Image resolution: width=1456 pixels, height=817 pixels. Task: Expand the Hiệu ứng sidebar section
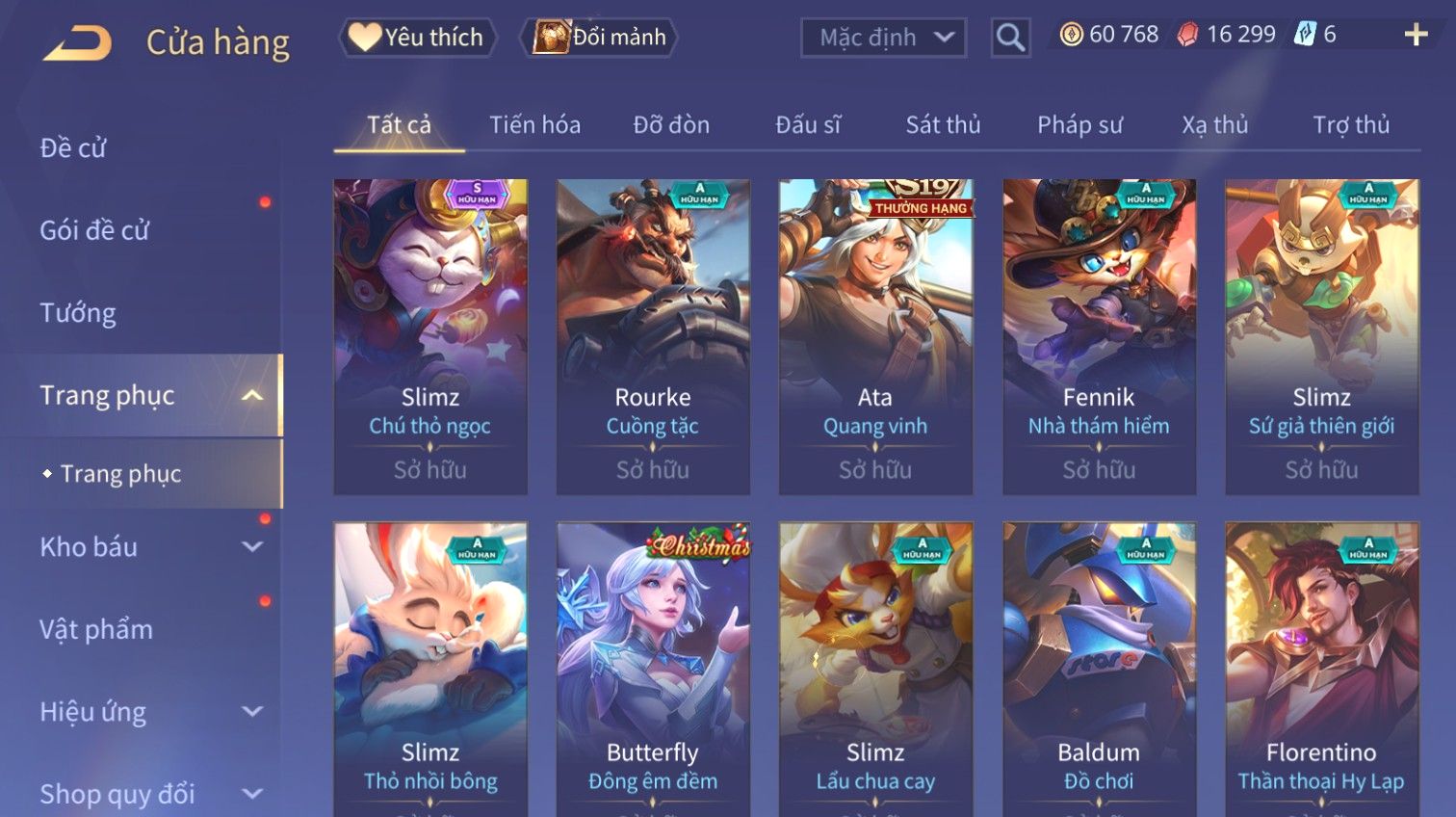pyautogui.click(x=252, y=712)
